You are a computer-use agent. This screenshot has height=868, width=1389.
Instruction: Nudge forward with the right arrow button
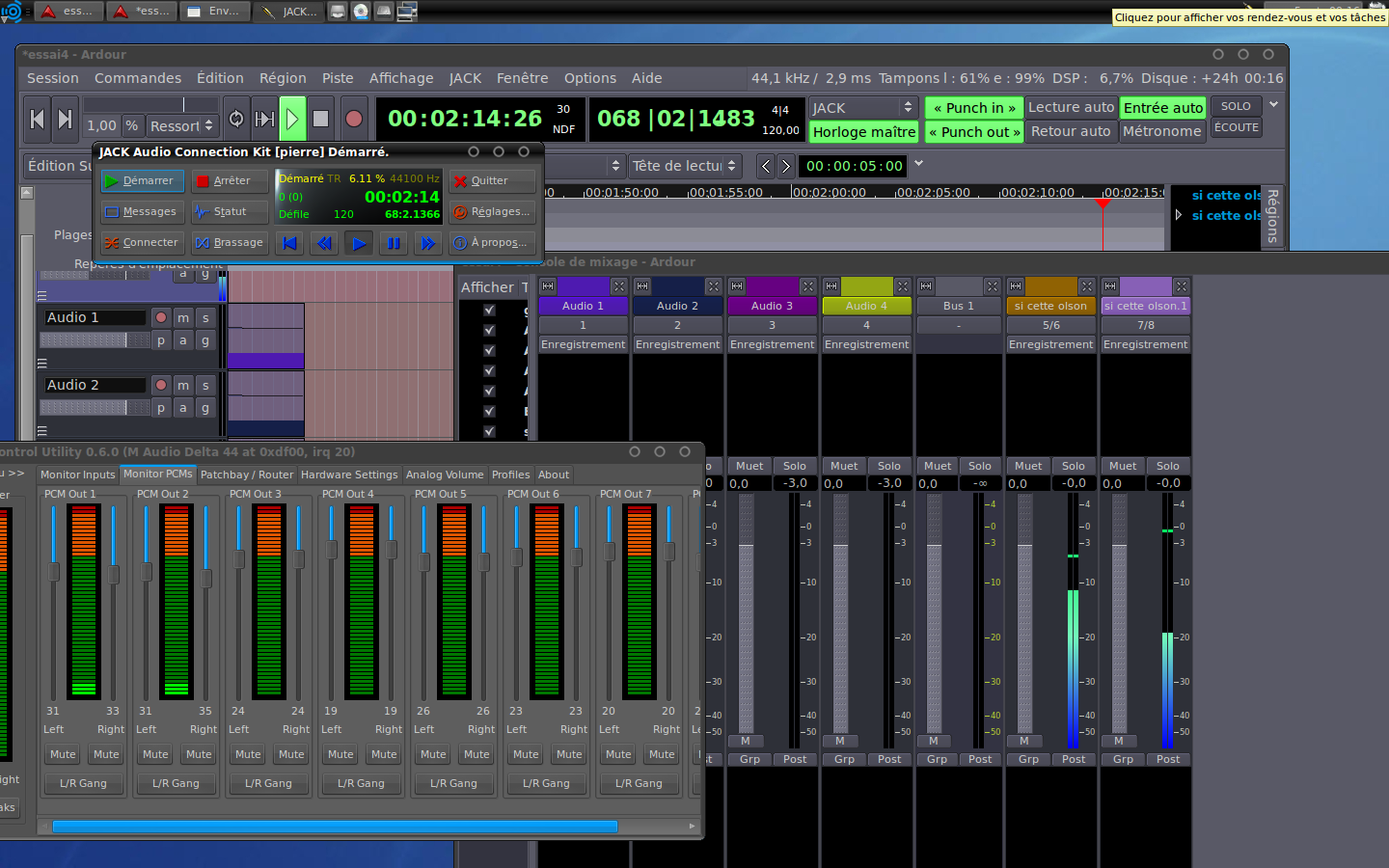pos(786,166)
